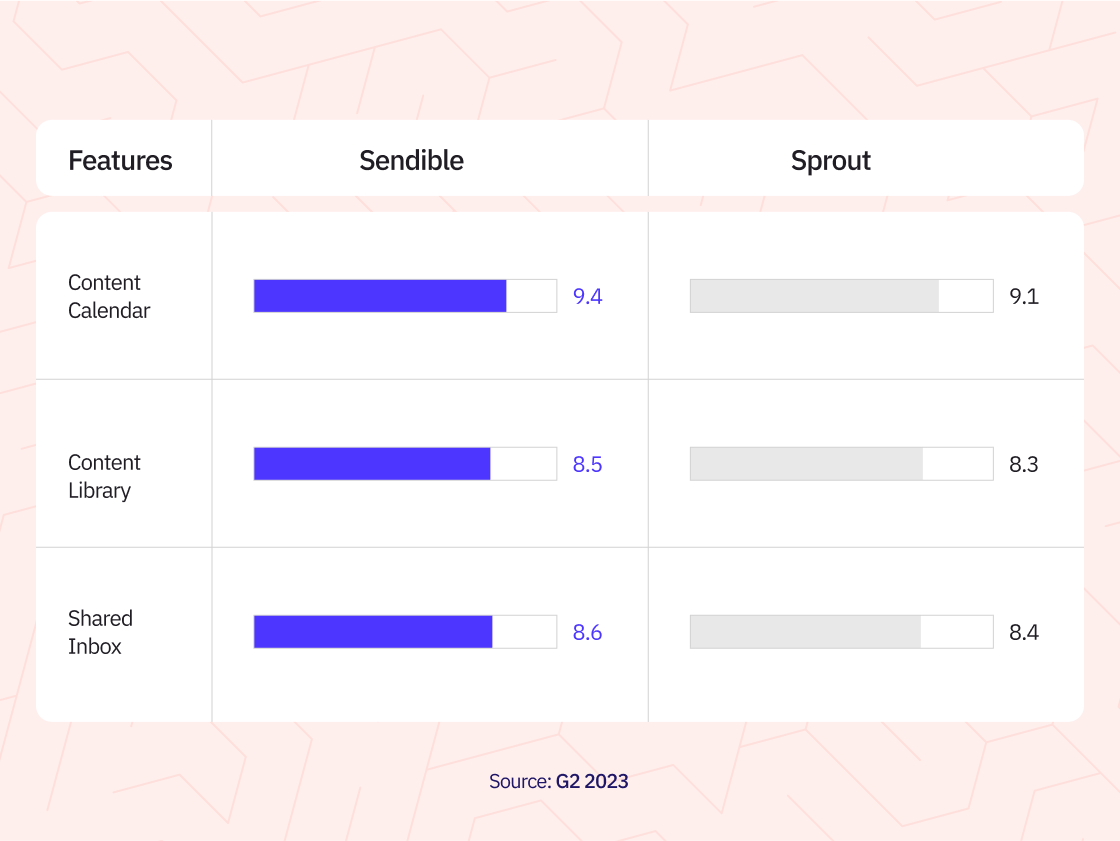
Task: Select the Sendible column header
Action: click(x=411, y=160)
